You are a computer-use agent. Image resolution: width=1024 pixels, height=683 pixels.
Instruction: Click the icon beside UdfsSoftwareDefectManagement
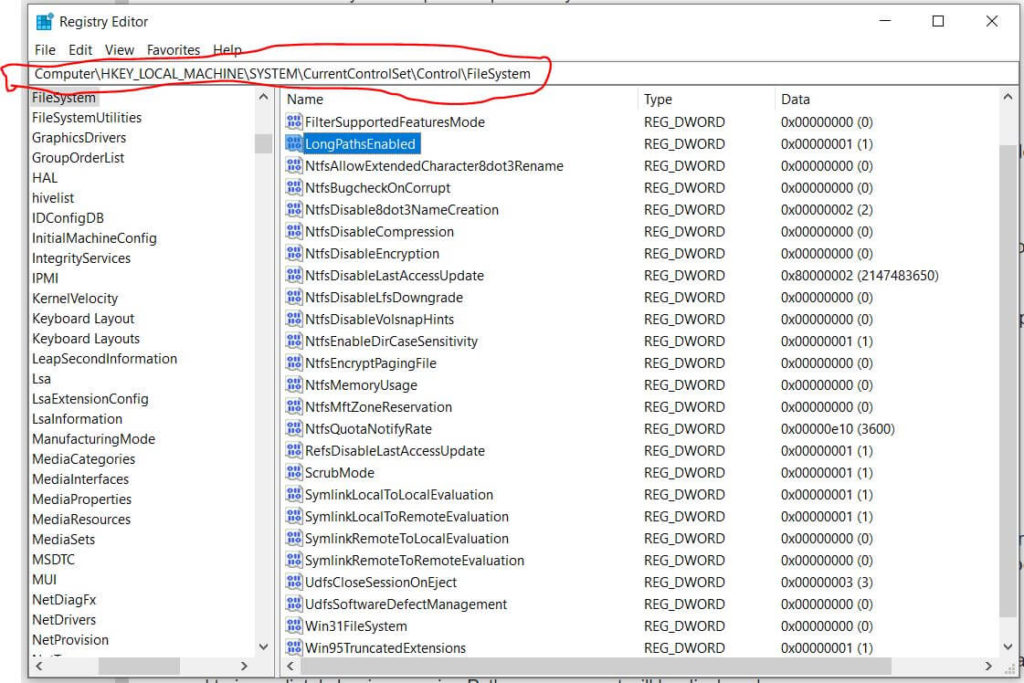(294, 604)
